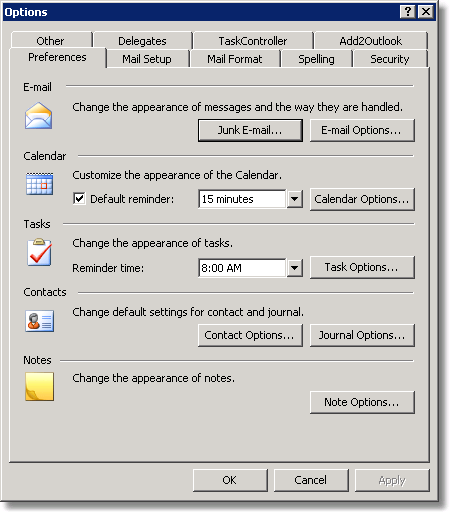Click the E-mail envelope icon

[38, 116]
